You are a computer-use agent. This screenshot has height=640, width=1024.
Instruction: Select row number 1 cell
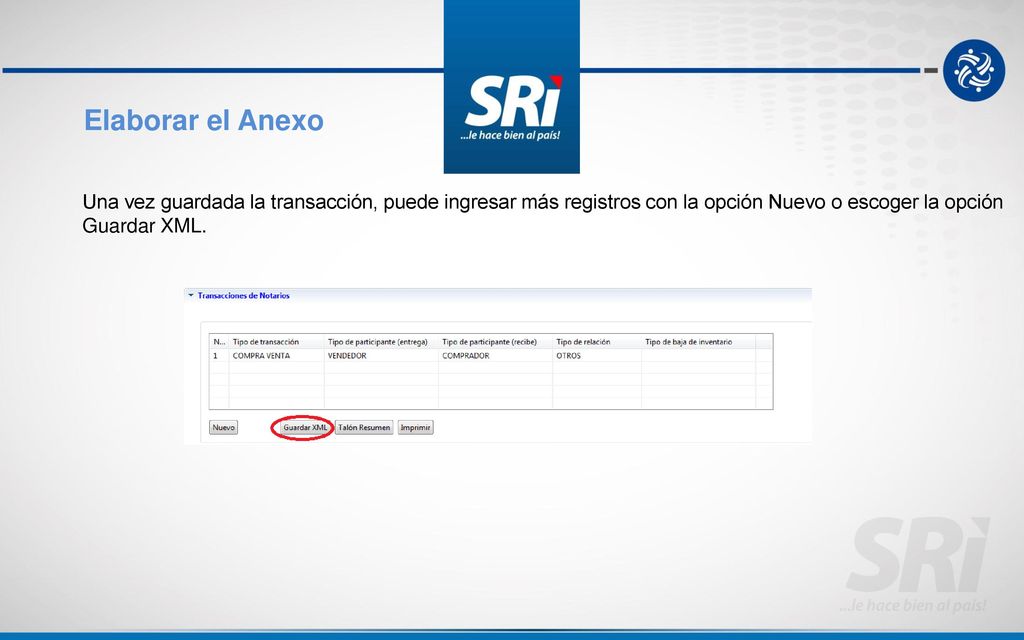(219, 356)
